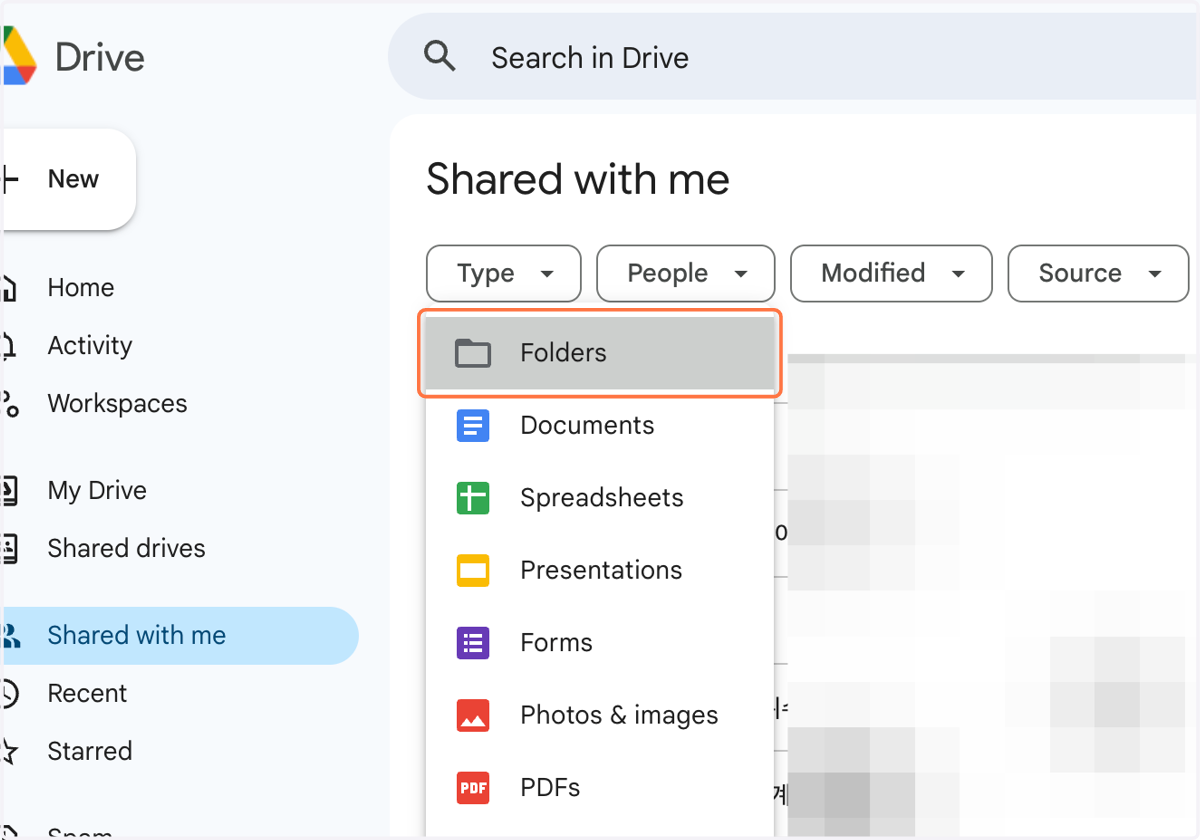The width and height of the screenshot is (1200, 840).
Task: Open the Type filter dropdown
Action: [x=504, y=273]
